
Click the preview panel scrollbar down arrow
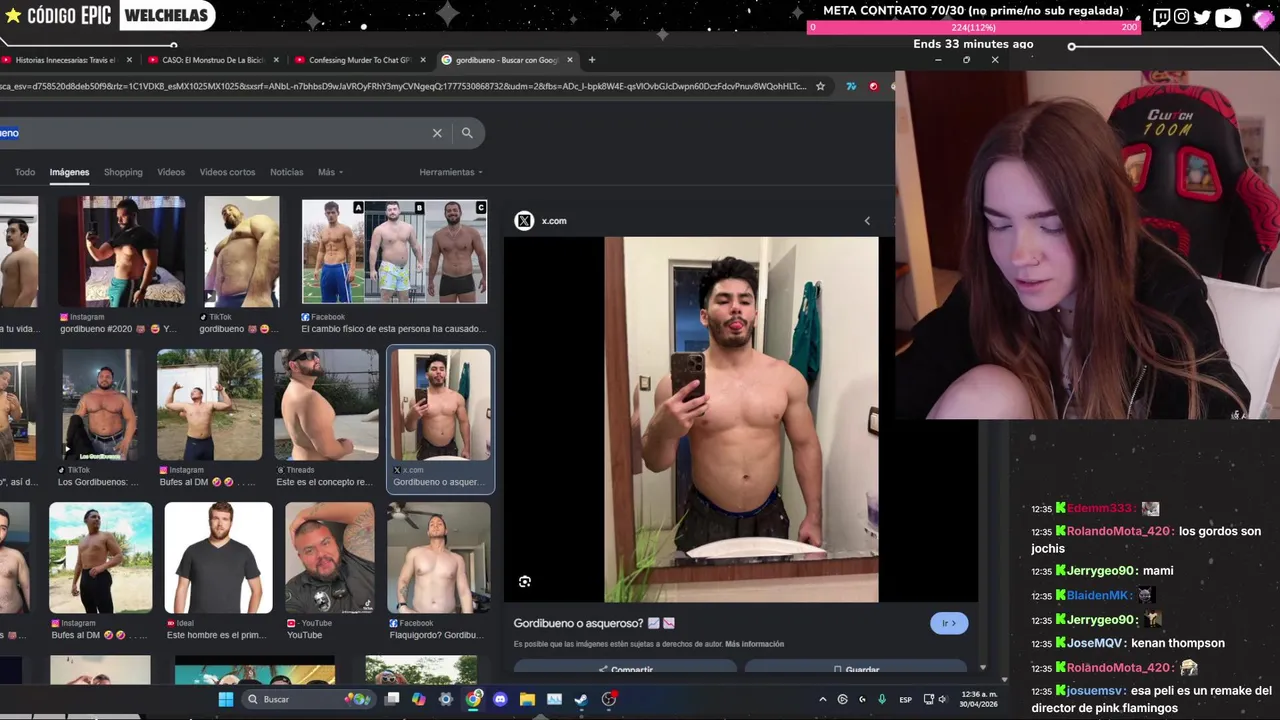pyautogui.click(x=983, y=667)
